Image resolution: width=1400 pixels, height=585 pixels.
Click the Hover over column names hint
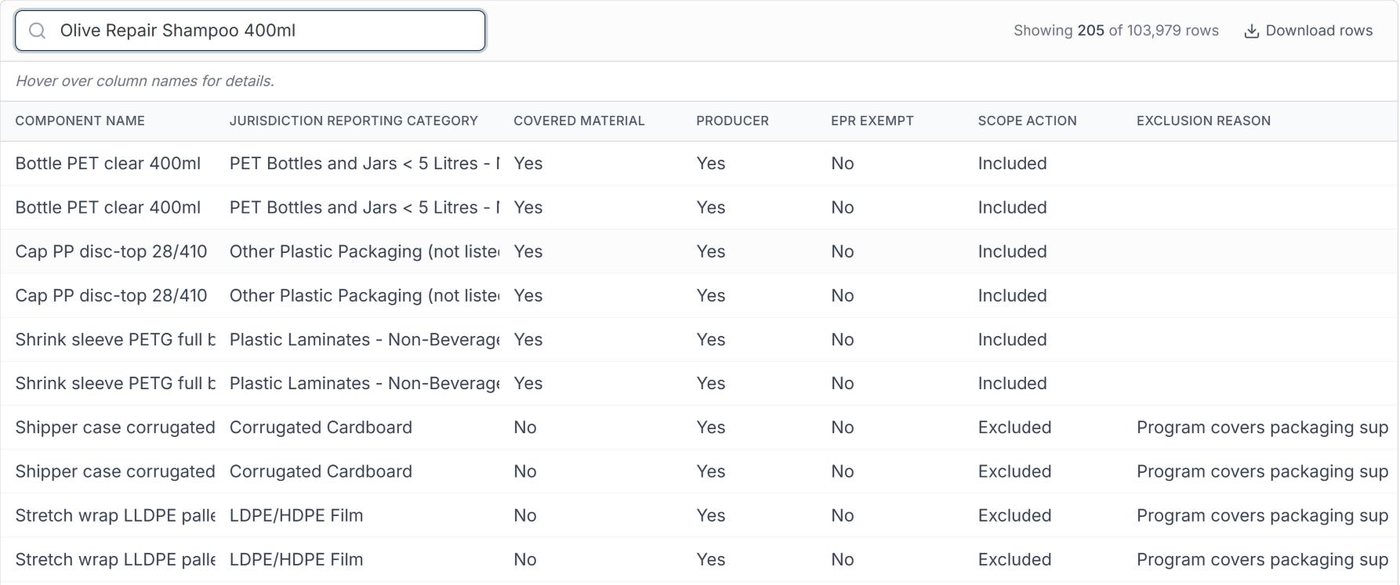coord(144,81)
